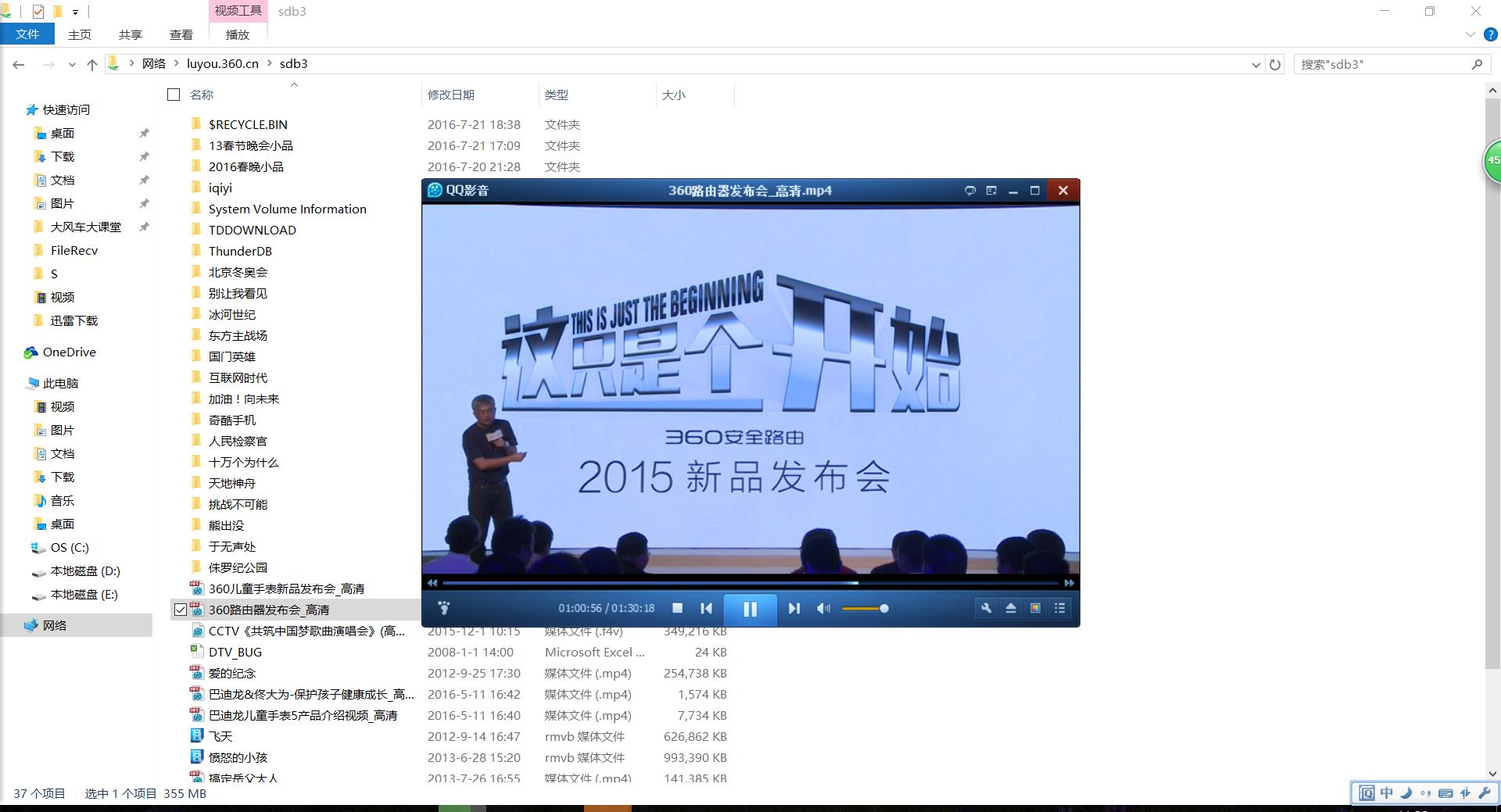The image size is (1501, 812).
Task: Select the 2016春晚小品 folder
Action: [x=246, y=166]
